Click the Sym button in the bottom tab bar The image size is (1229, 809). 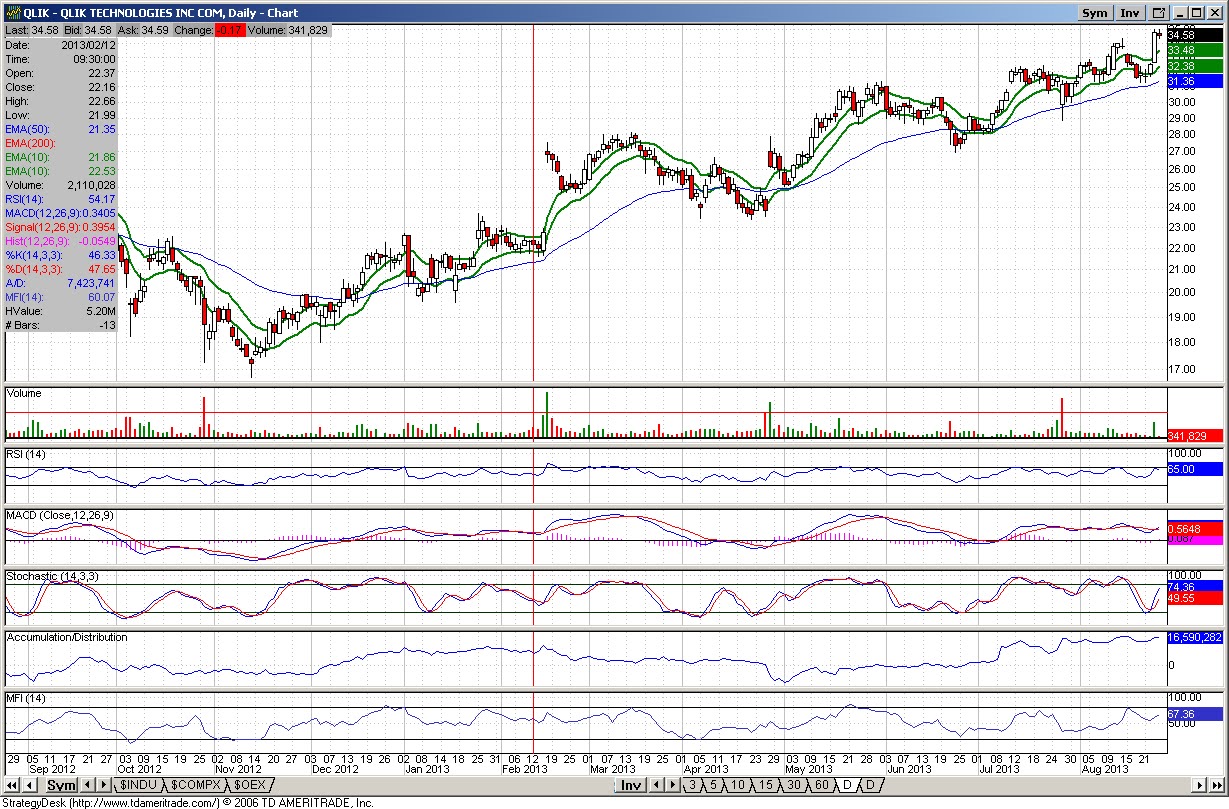coord(62,785)
